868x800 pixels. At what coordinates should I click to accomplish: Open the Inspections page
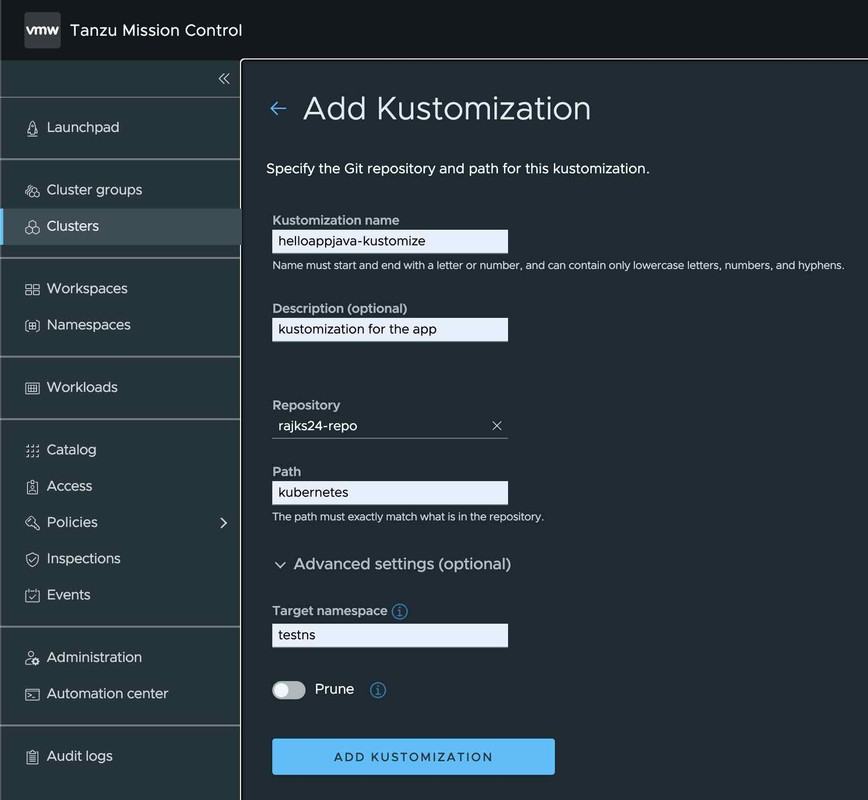pyautogui.click(x=84, y=558)
